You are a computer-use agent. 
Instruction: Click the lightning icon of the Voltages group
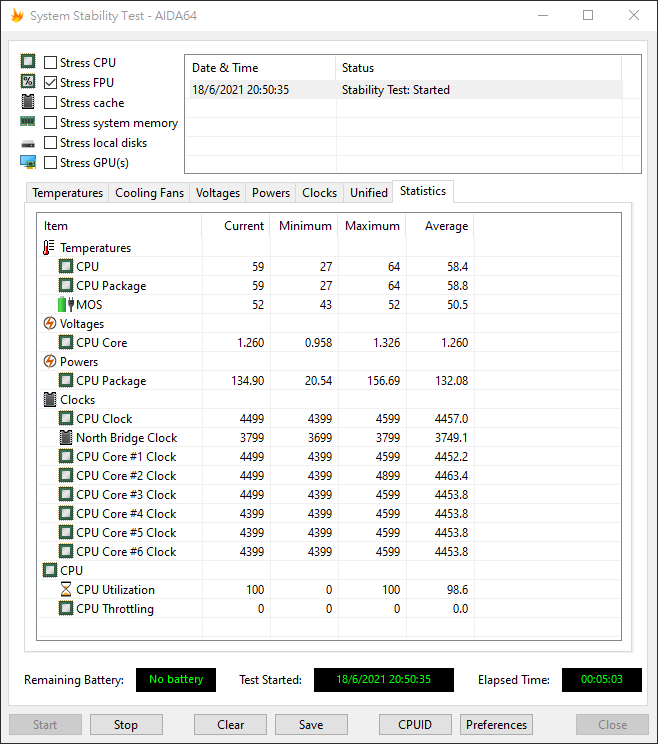pos(50,324)
